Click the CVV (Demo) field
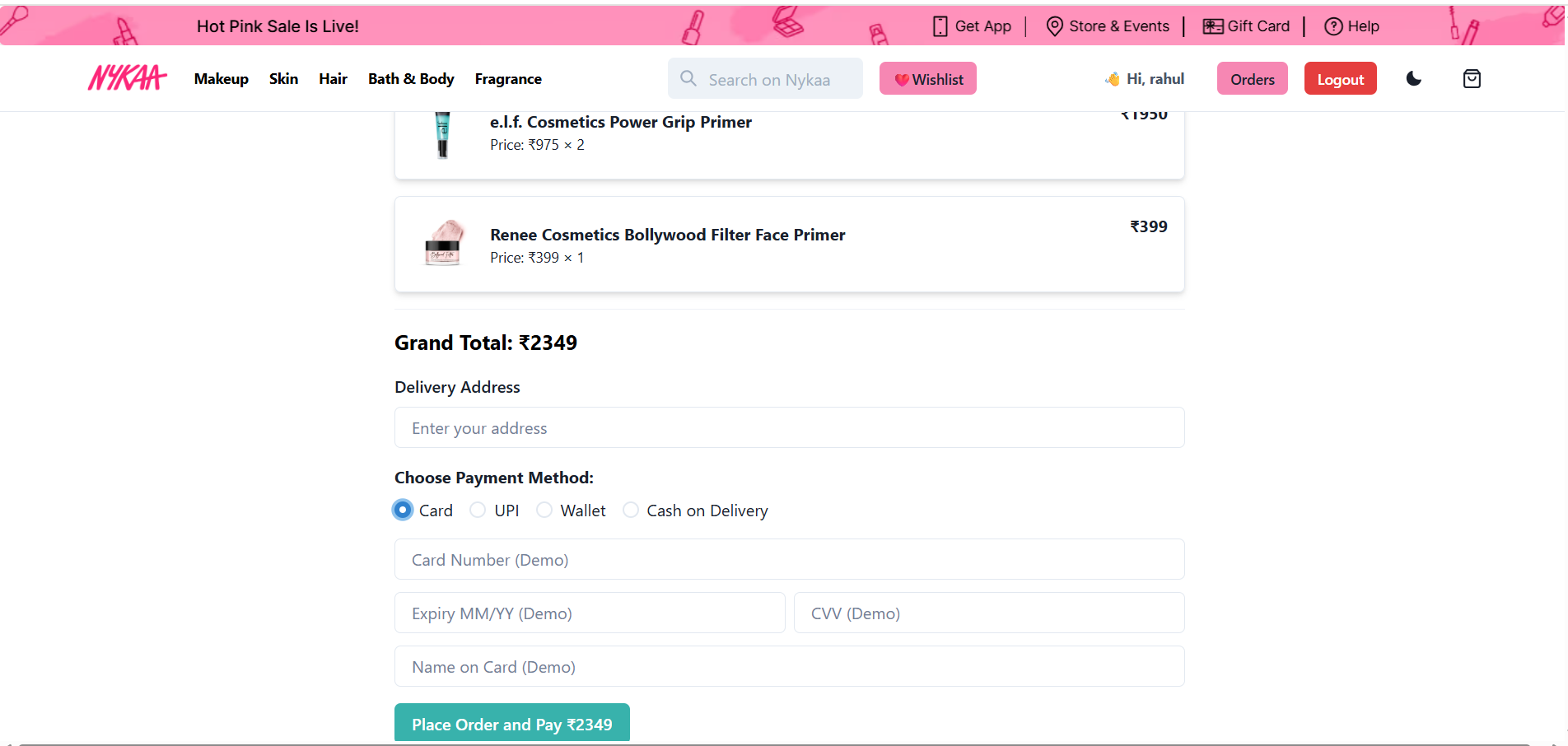Viewport: 1568px width, 746px height. [x=989, y=613]
